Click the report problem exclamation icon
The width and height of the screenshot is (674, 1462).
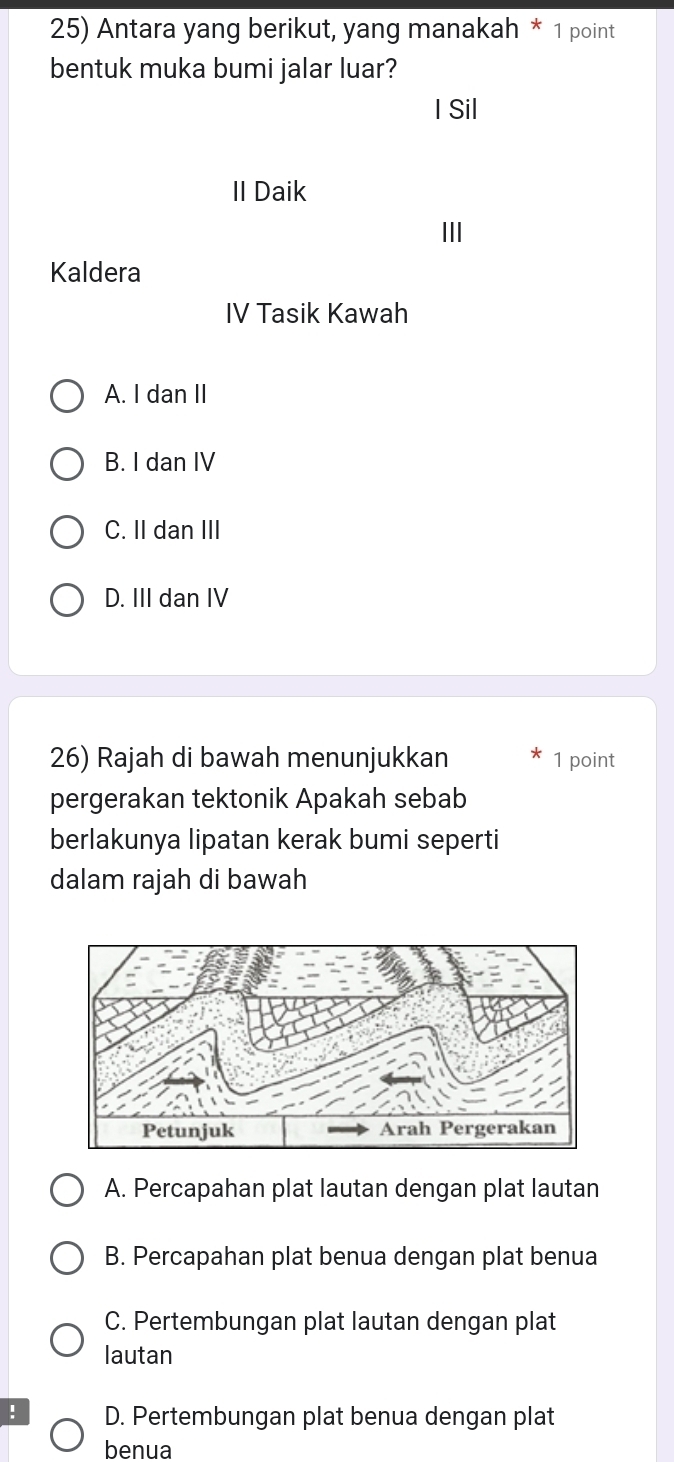[12, 1412]
